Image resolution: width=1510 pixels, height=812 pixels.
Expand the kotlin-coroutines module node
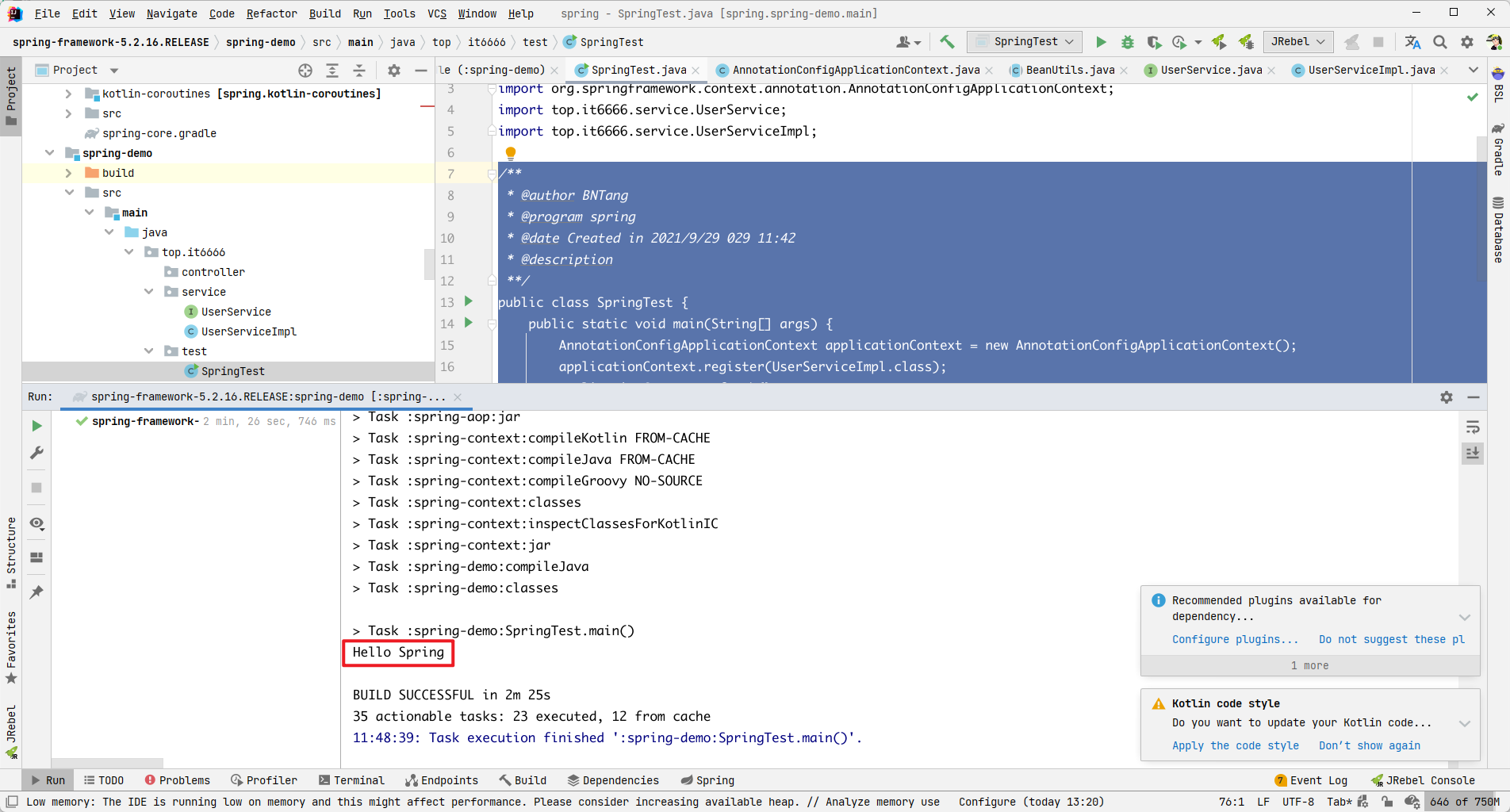(x=69, y=94)
